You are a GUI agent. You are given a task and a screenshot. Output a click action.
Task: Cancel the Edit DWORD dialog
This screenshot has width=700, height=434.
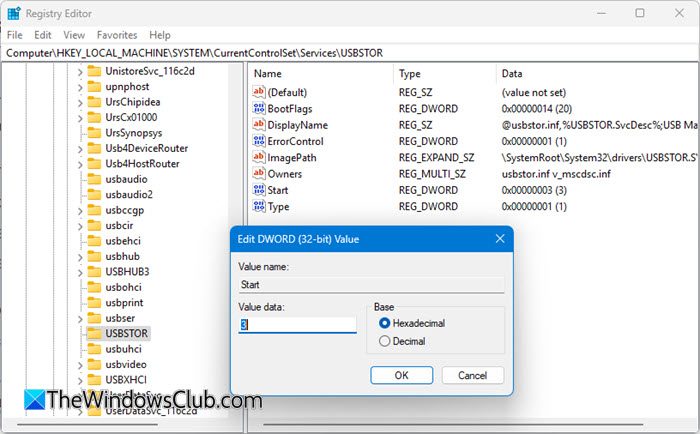[473, 375]
